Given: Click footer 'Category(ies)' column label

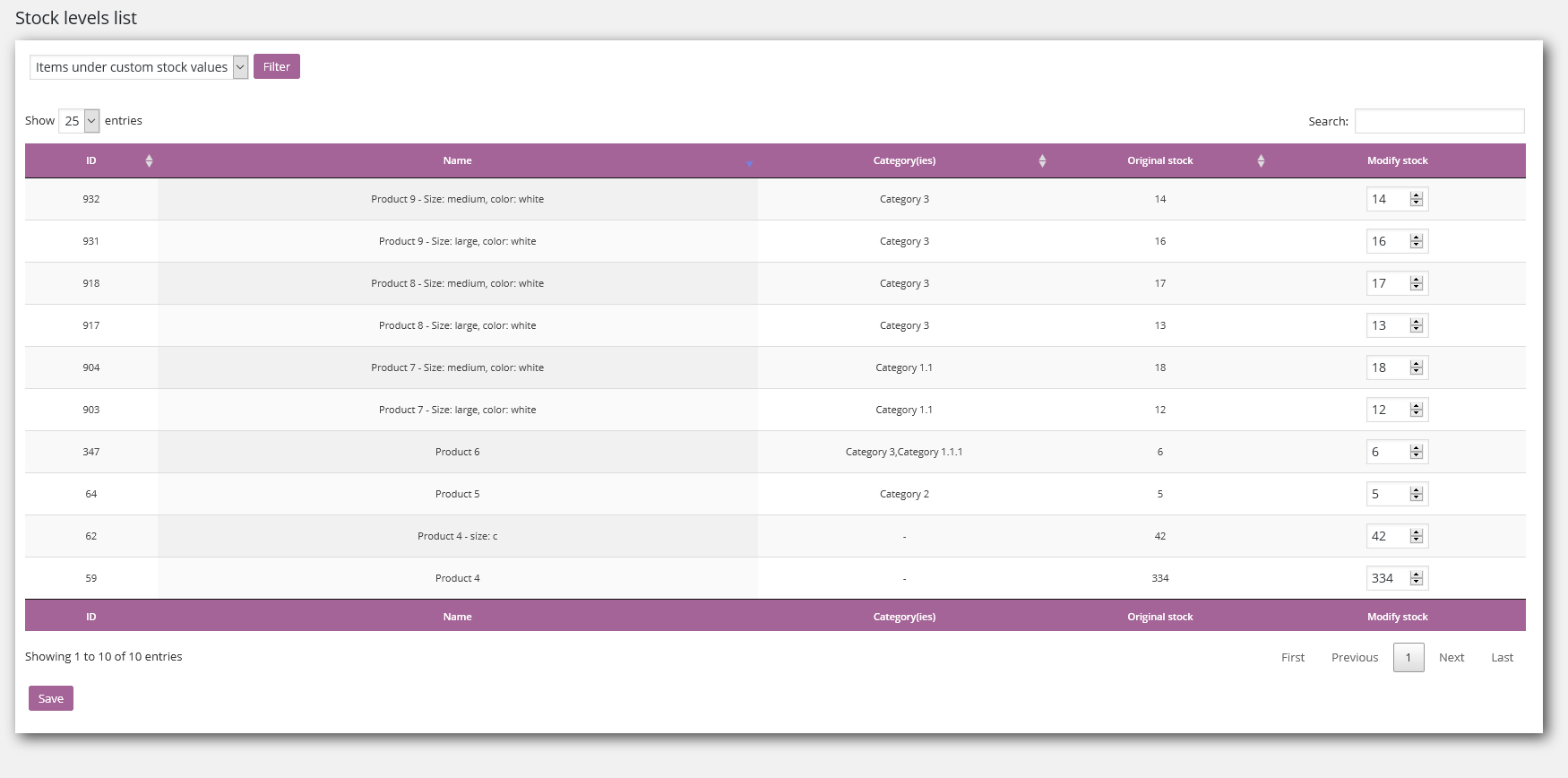Looking at the screenshot, I should (x=904, y=617).
